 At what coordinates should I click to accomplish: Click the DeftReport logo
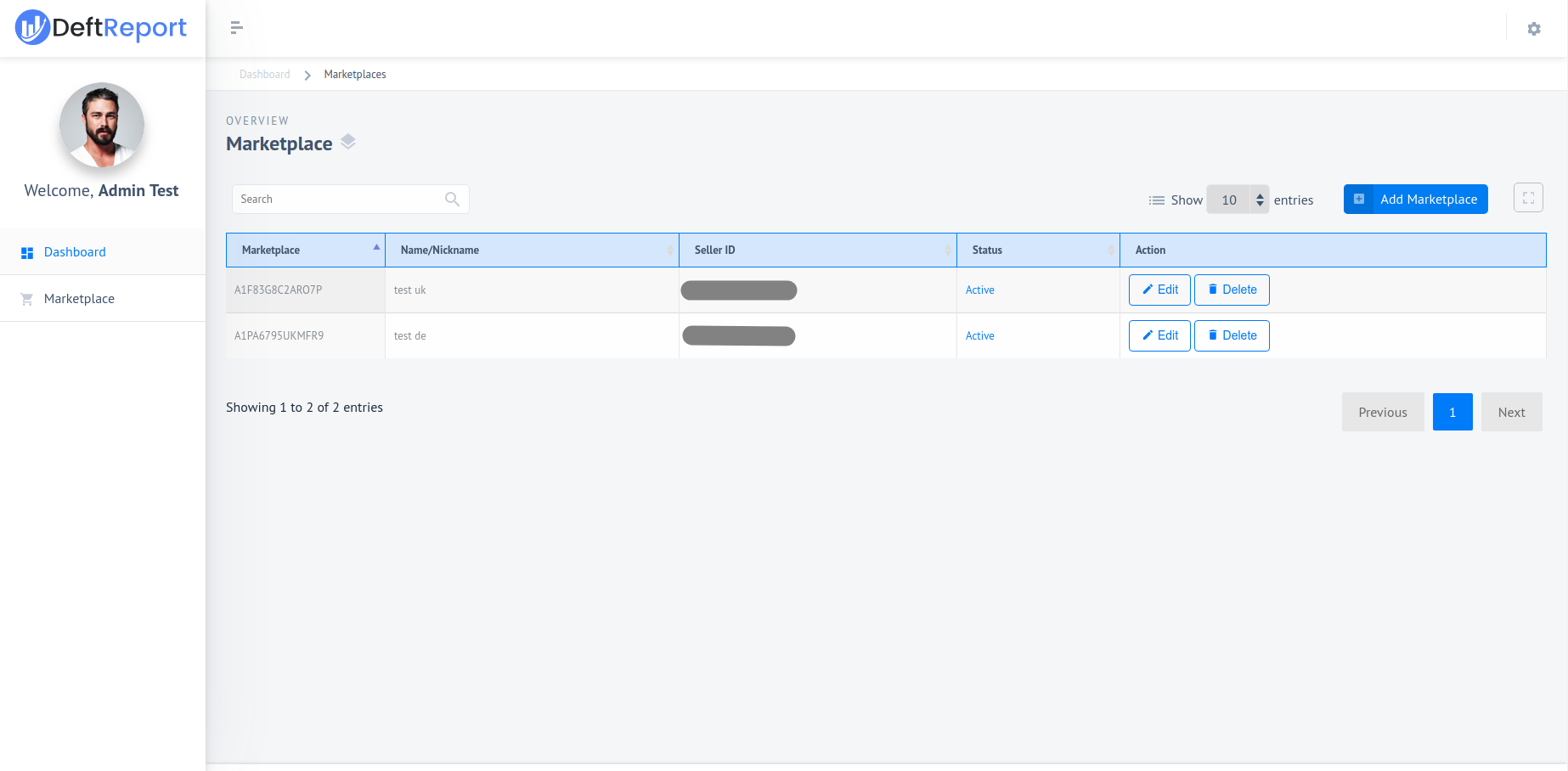coord(102,28)
